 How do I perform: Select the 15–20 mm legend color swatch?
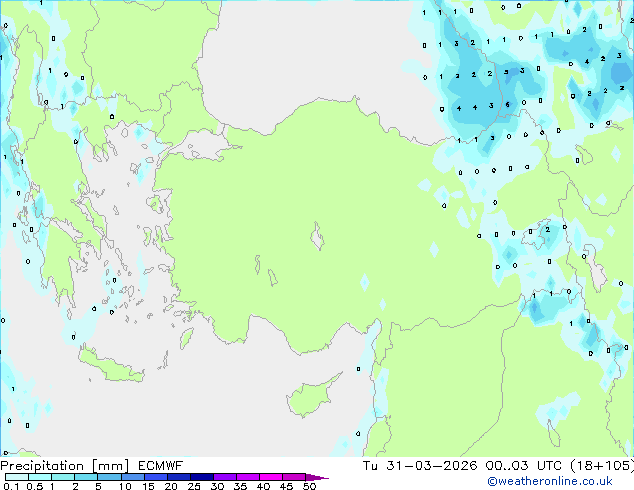click(156, 477)
